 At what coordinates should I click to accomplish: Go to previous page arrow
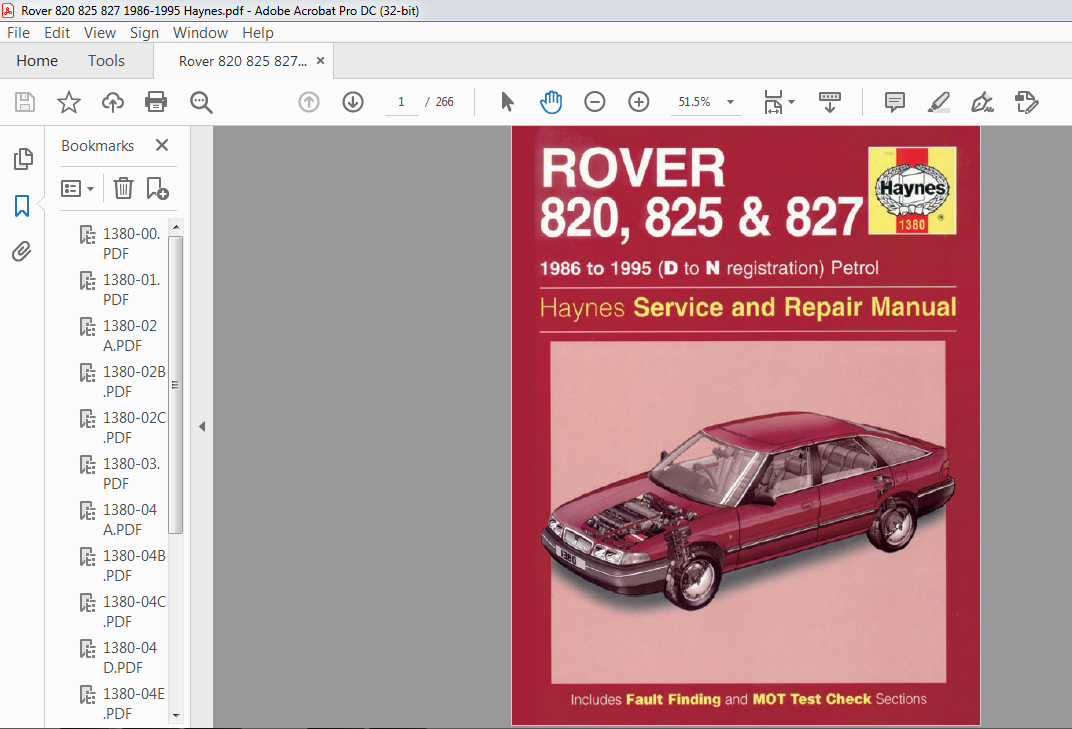(309, 103)
